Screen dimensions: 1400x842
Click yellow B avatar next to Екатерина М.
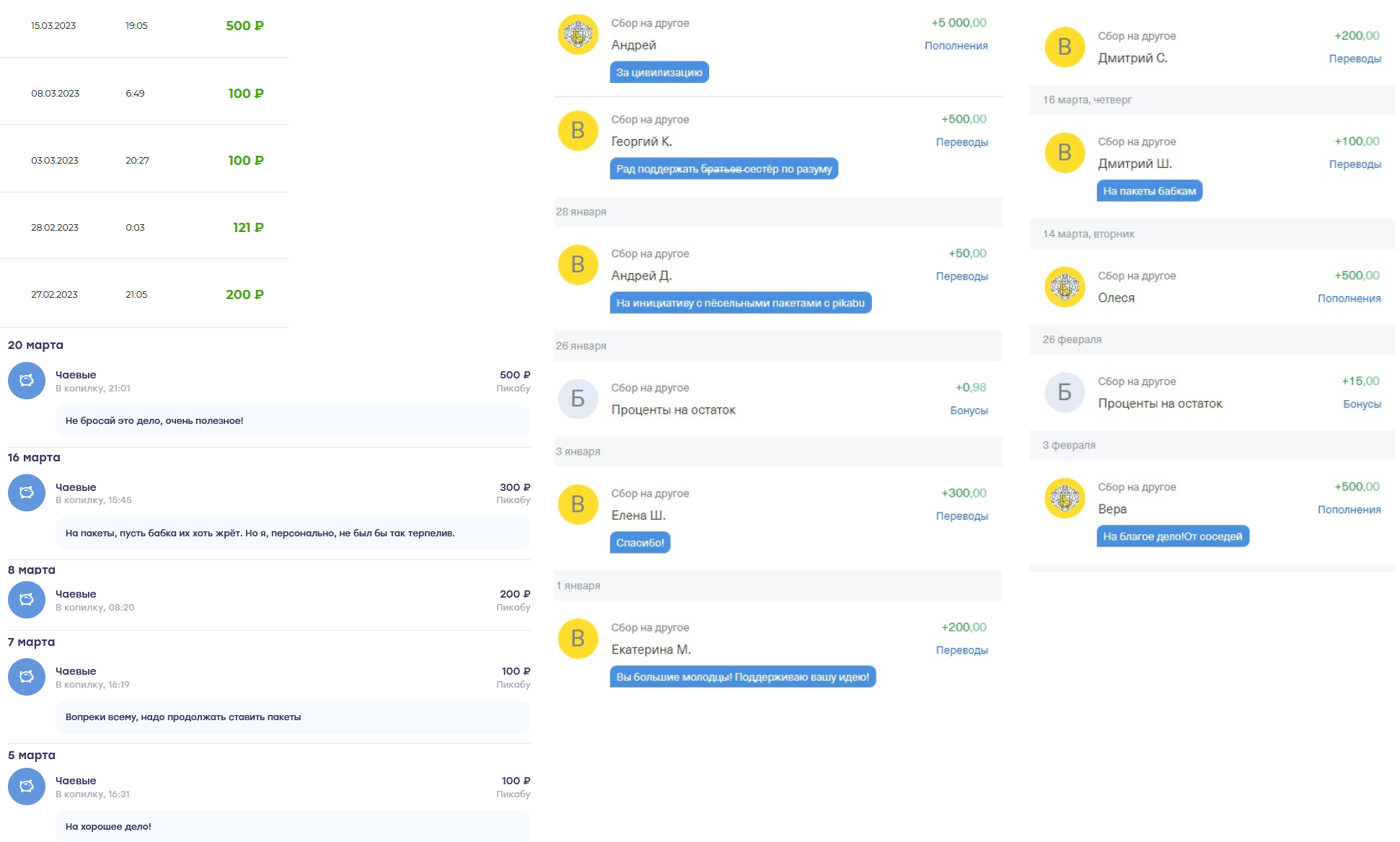coord(578,639)
